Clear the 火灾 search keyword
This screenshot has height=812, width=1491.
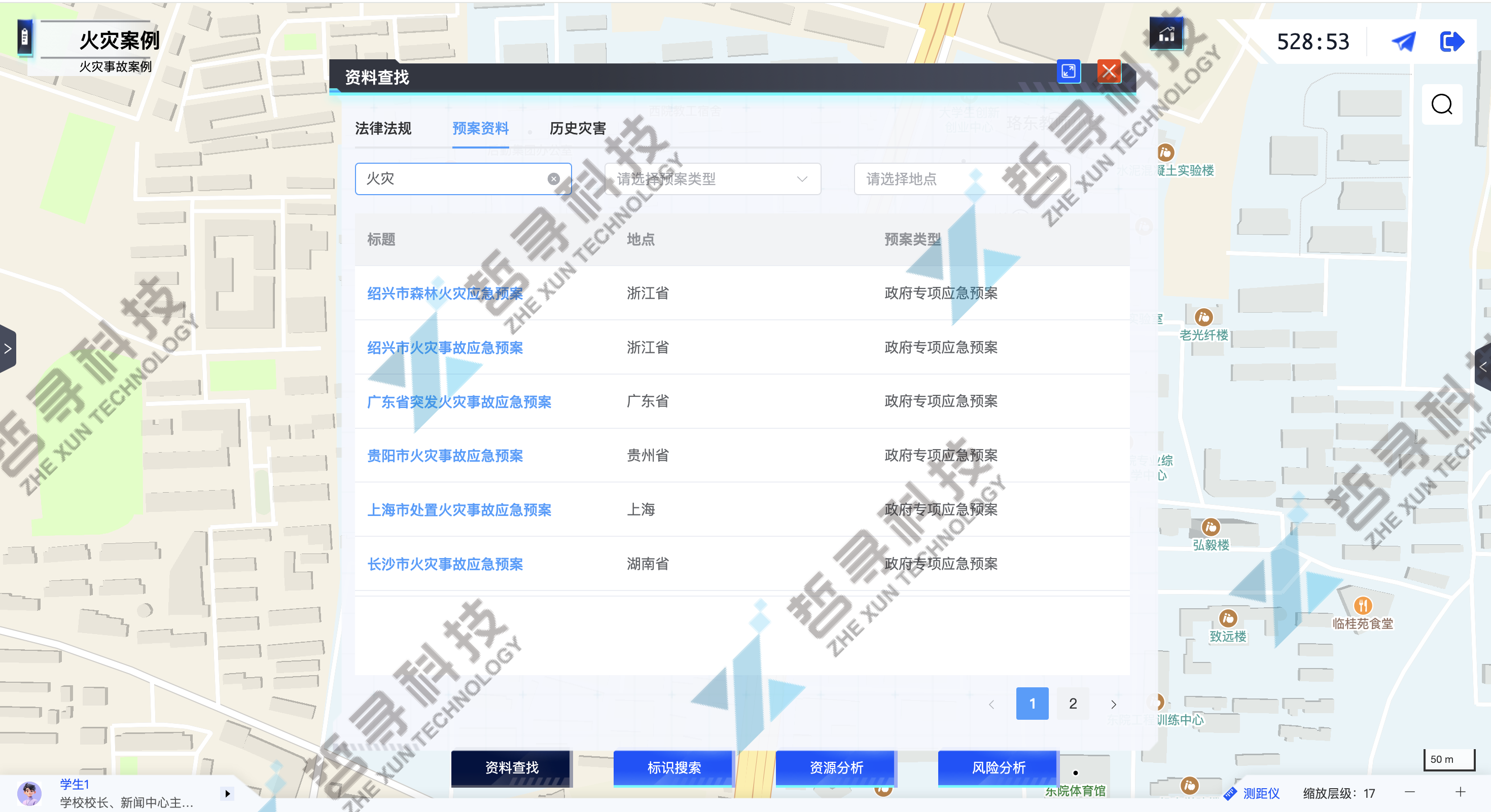(x=553, y=179)
